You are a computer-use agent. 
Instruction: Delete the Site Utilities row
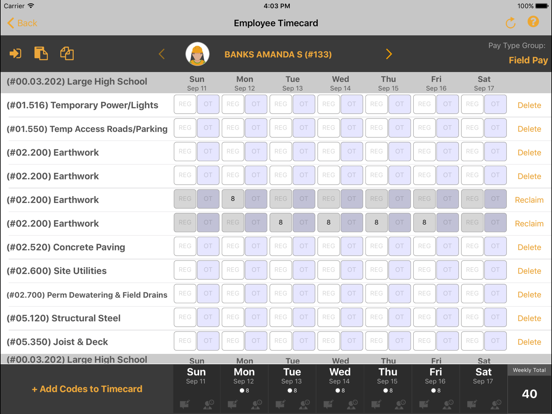click(529, 271)
